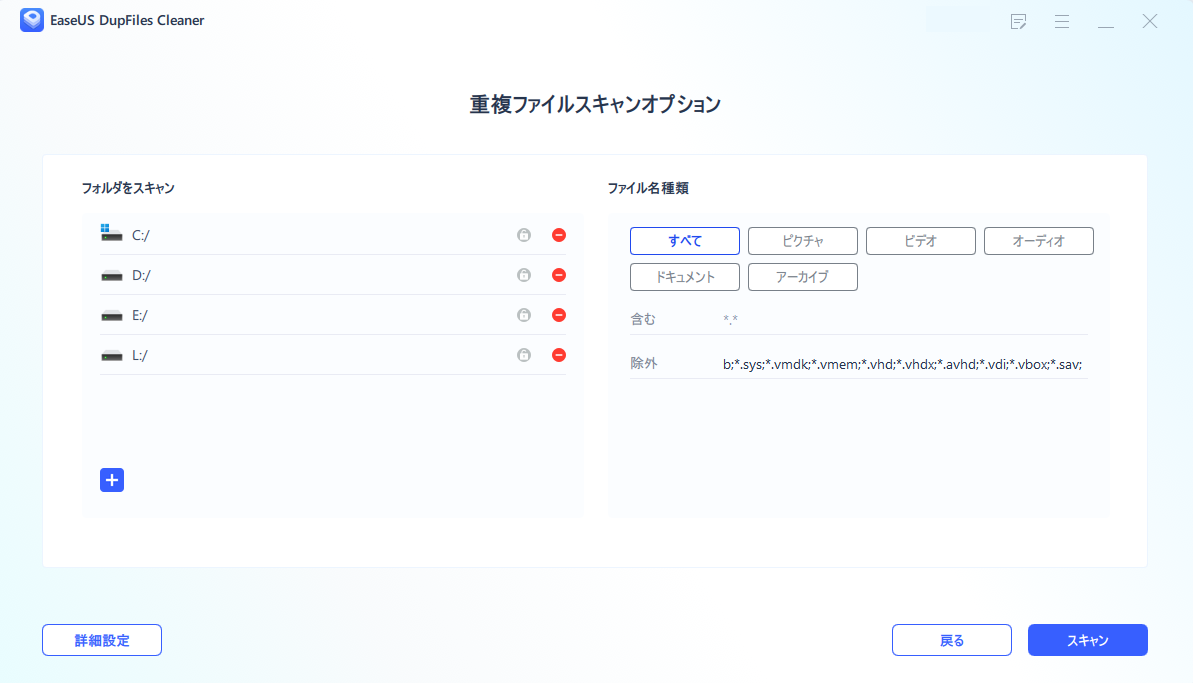Click the lock icon next to D:/
The image size is (1193, 683).
tap(523, 274)
